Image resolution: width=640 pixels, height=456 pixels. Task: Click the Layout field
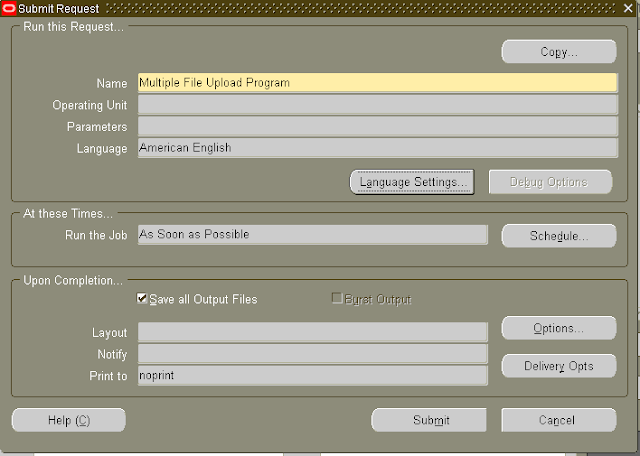(313, 332)
